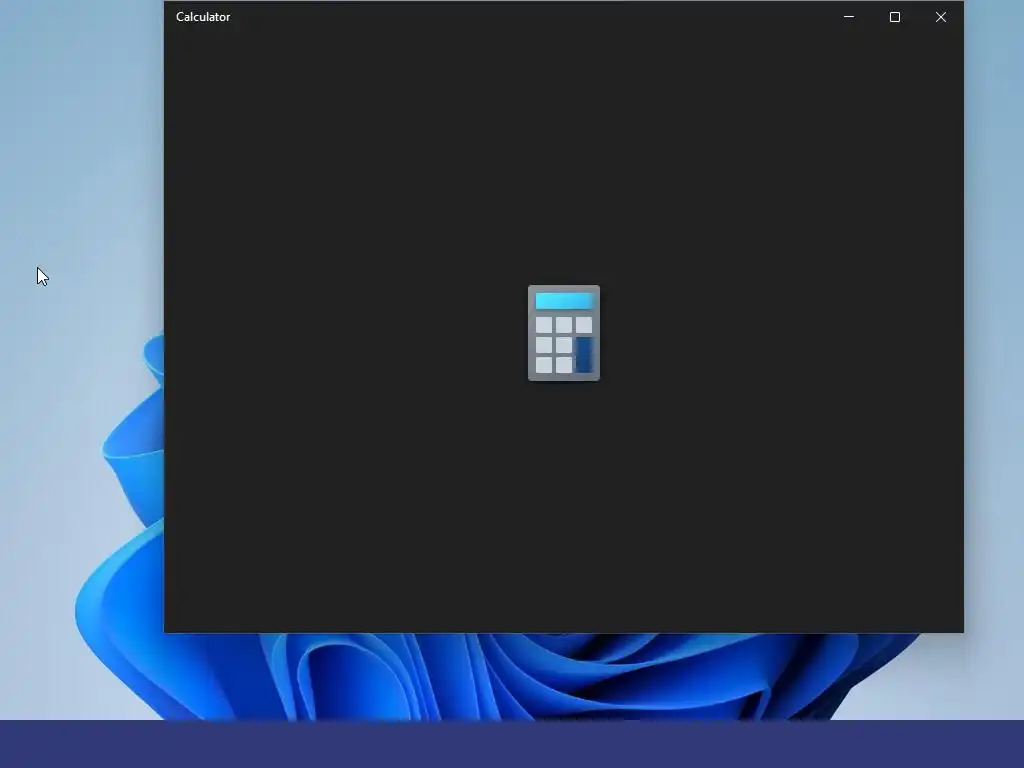Click the Calculator title text
Image resolution: width=1024 pixels, height=768 pixels.
203,17
